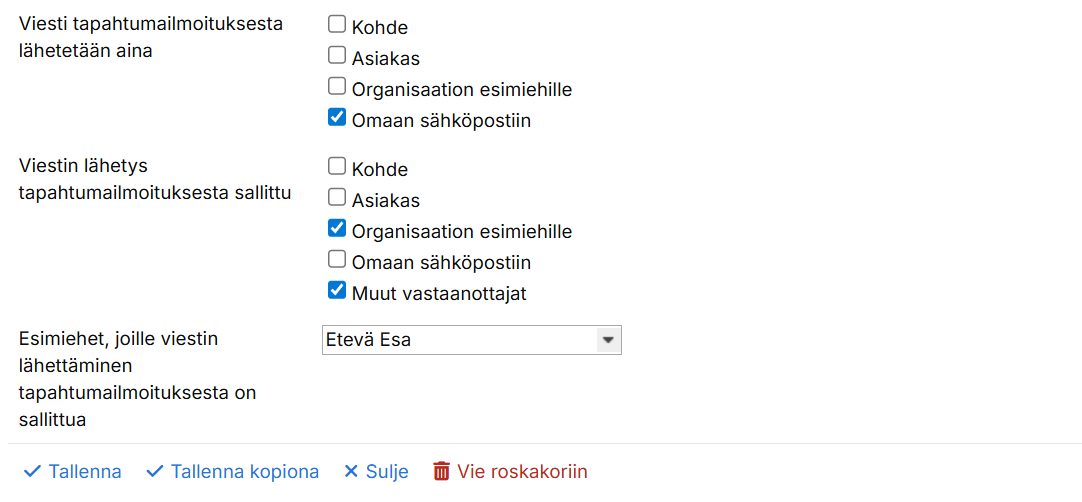Check Asiakas under Viestin lähetys sallittu

[337, 198]
